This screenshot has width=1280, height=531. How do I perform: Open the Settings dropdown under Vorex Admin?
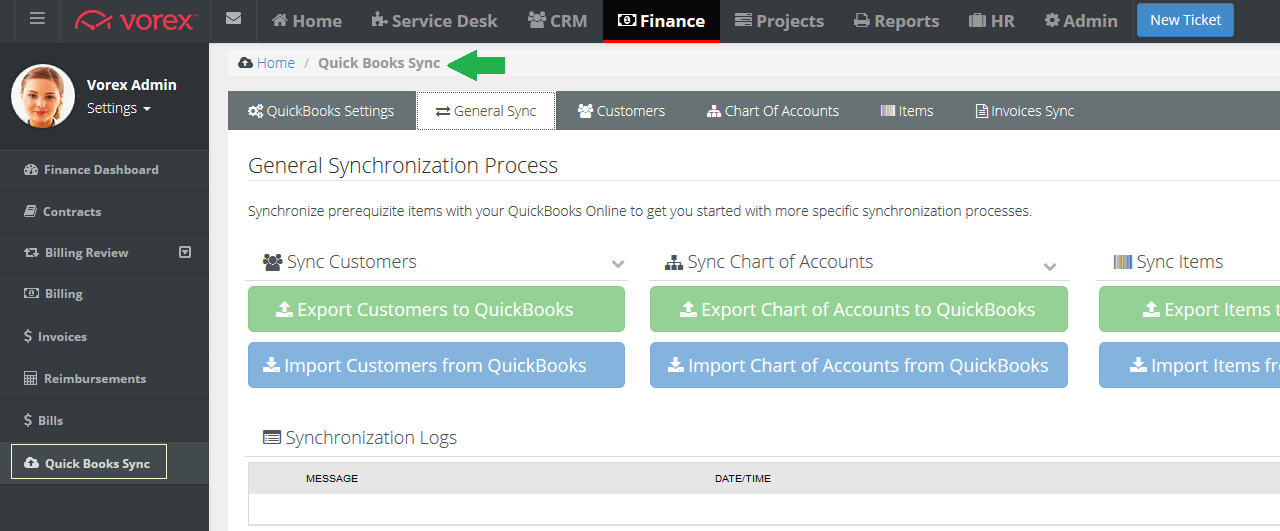(118, 108)
